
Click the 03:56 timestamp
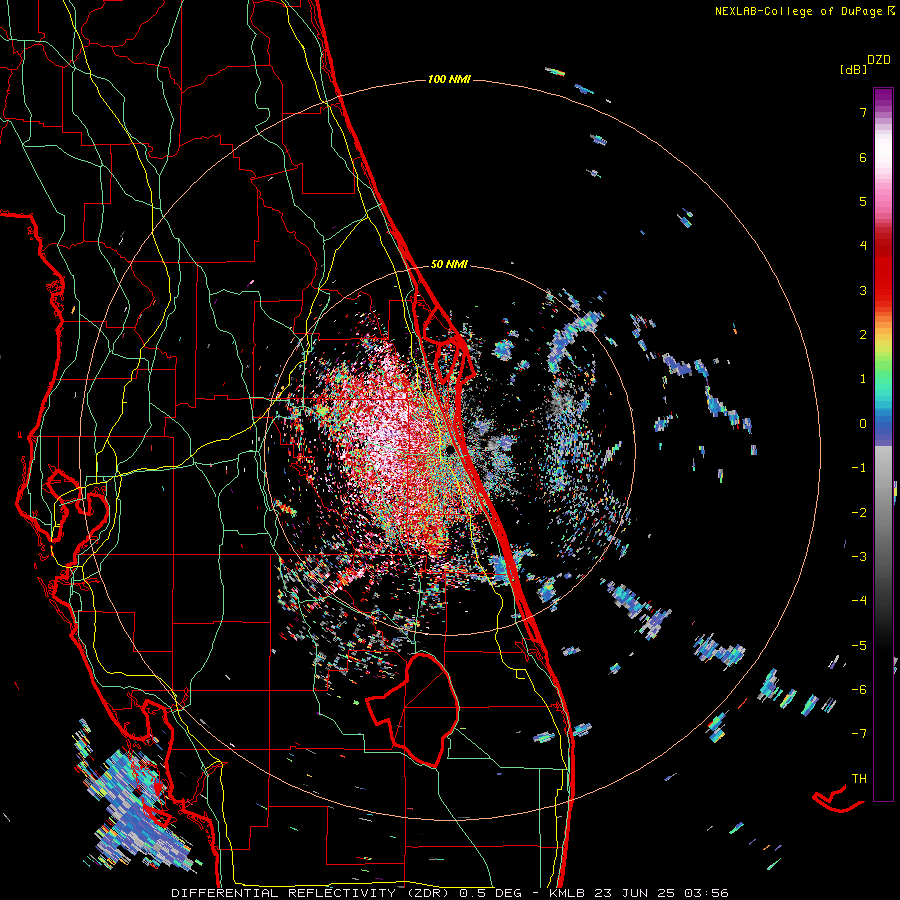(707, 893)
